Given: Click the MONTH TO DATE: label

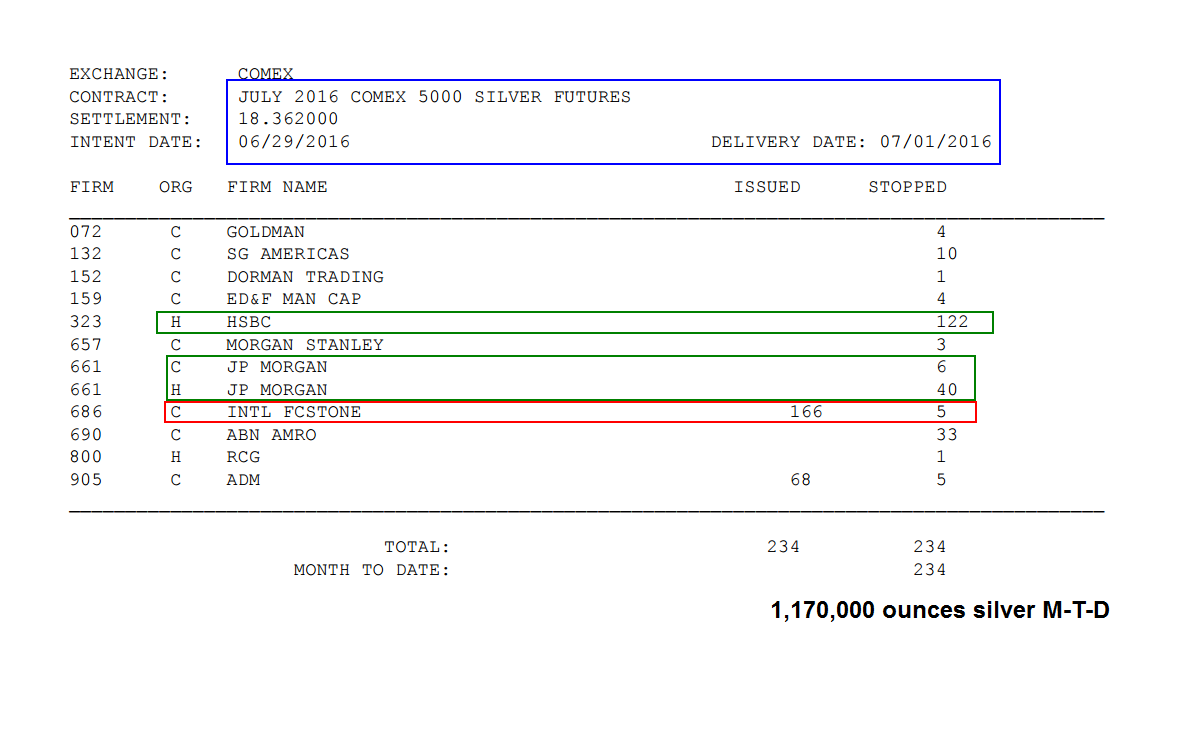Looking at the screenshot, I should pos(372,570).
